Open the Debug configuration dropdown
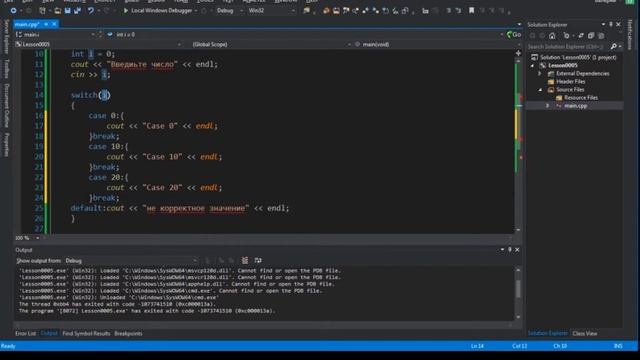 (229, 11)
